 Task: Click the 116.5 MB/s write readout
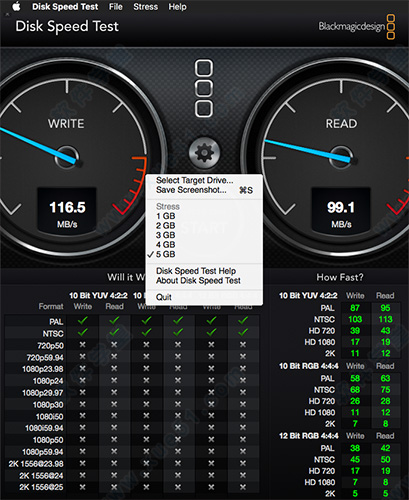point(67,213)
